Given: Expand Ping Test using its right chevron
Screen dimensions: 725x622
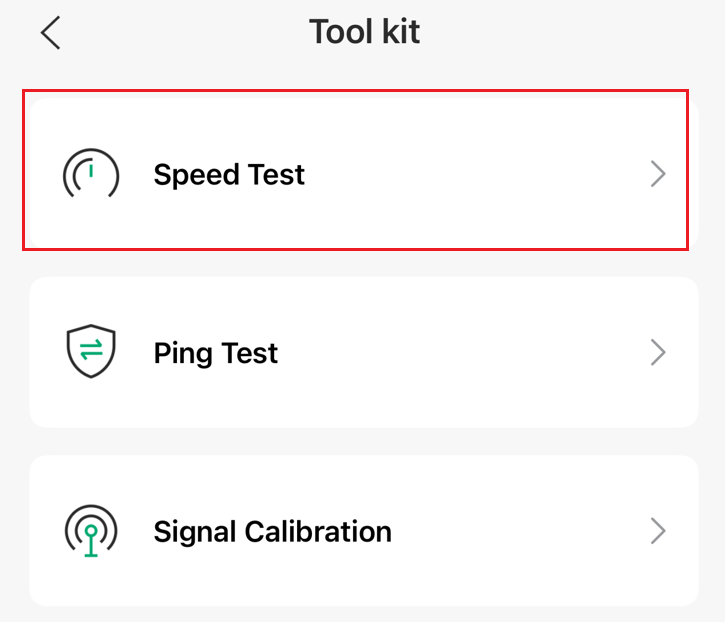Looking at the screenshot, I should pos(657,352).
